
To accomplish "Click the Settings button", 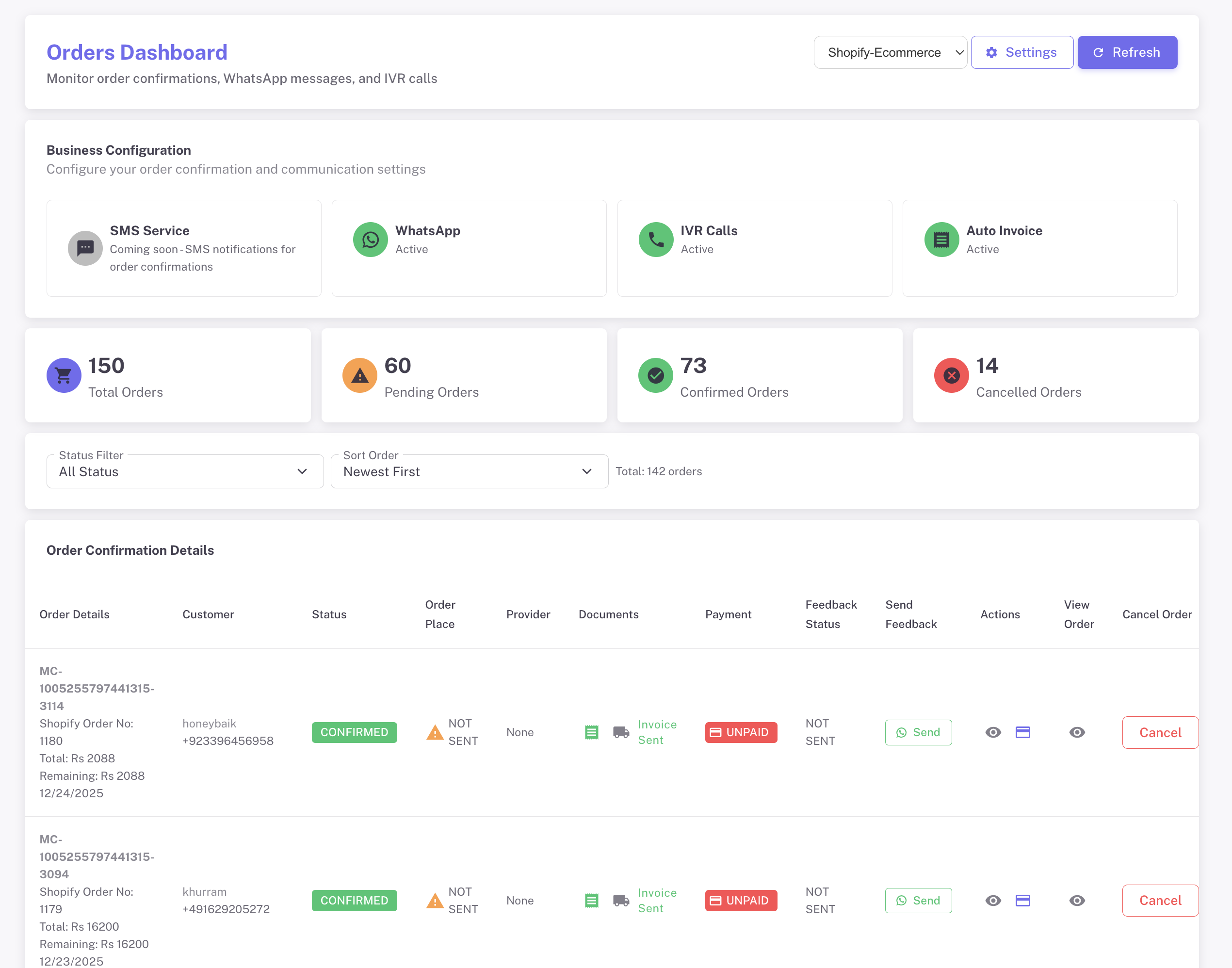I will pos(1021,53).
